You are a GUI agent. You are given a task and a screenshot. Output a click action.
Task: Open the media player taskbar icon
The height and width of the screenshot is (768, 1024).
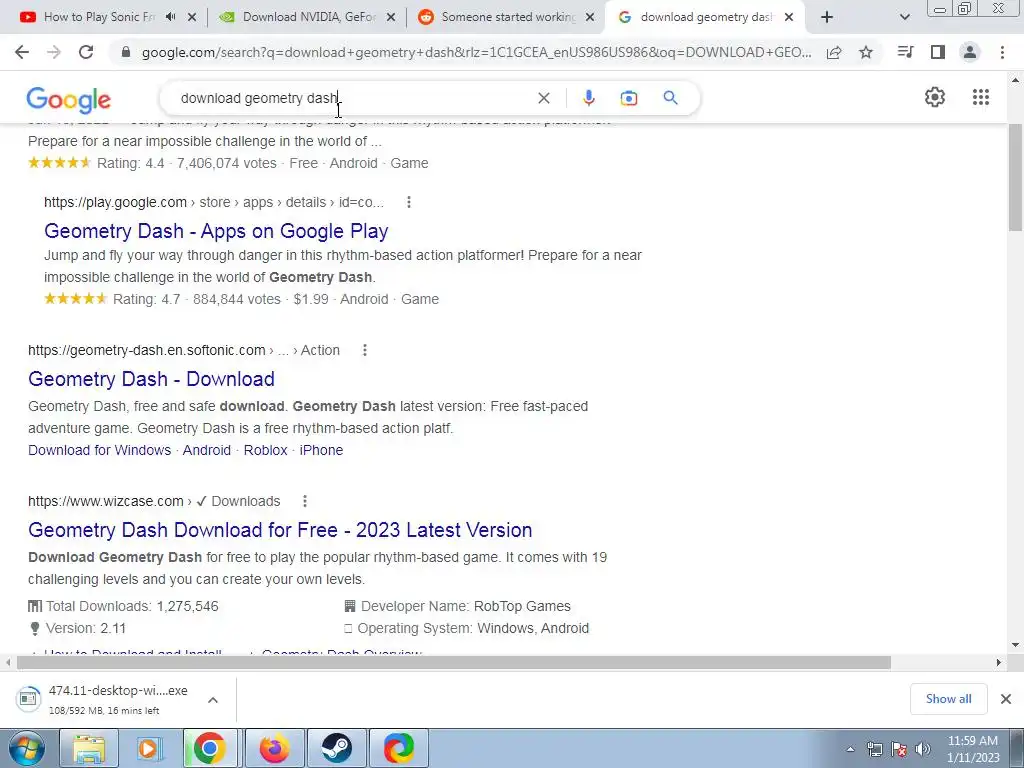[150, 748]
